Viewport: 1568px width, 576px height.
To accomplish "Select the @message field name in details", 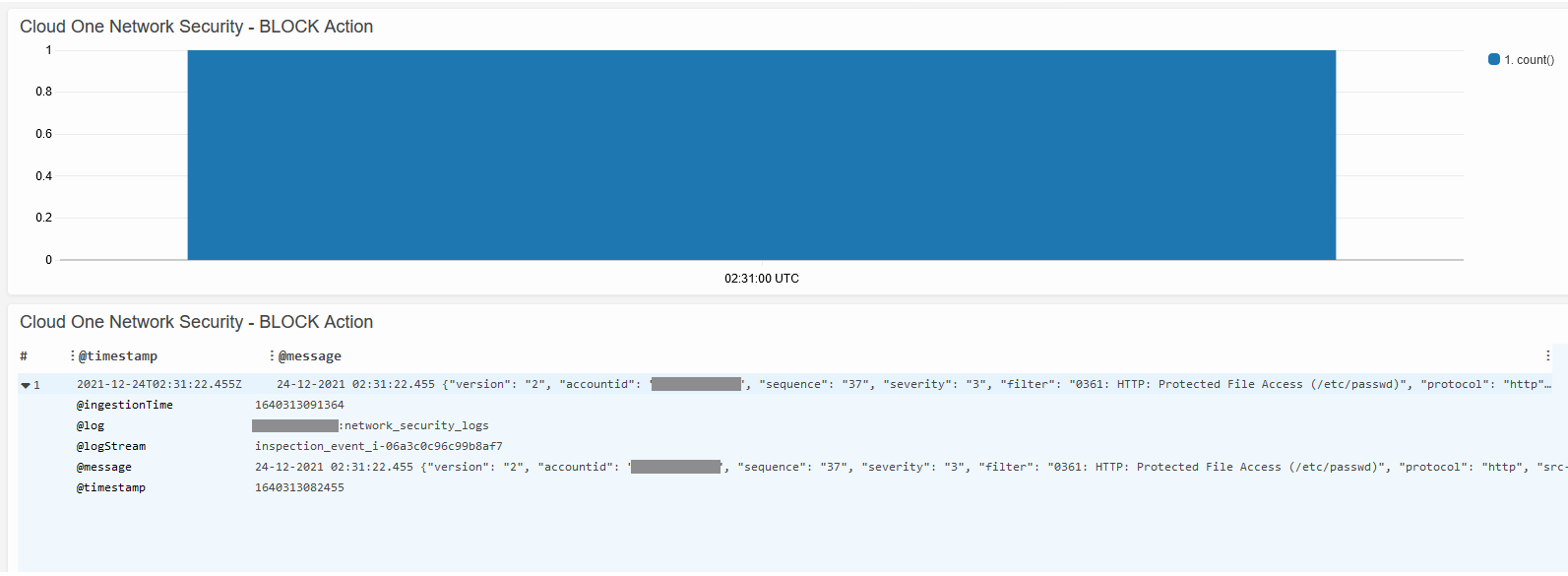I will point(104,467).
